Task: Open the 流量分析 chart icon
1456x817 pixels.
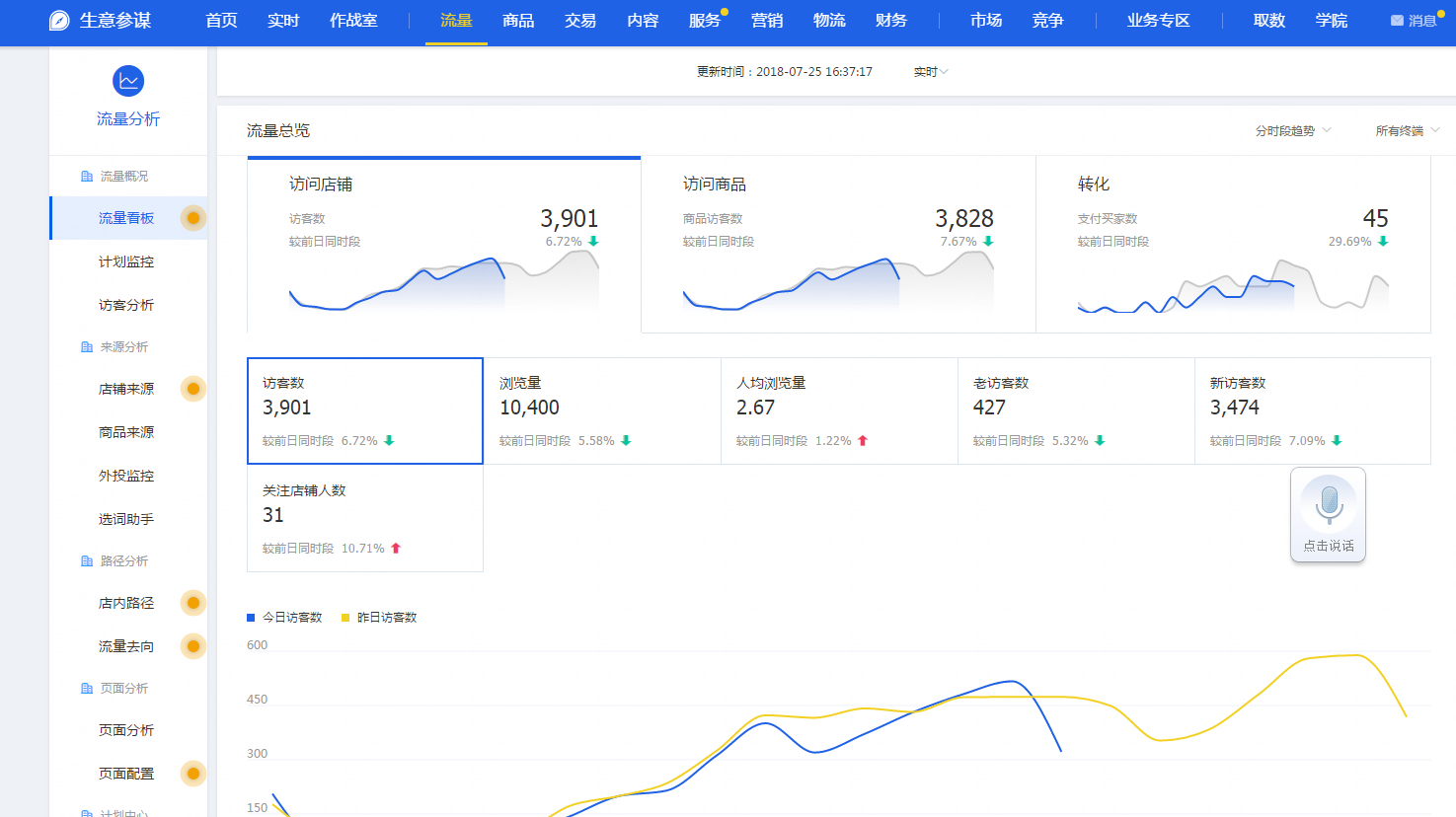Action: 128,81
